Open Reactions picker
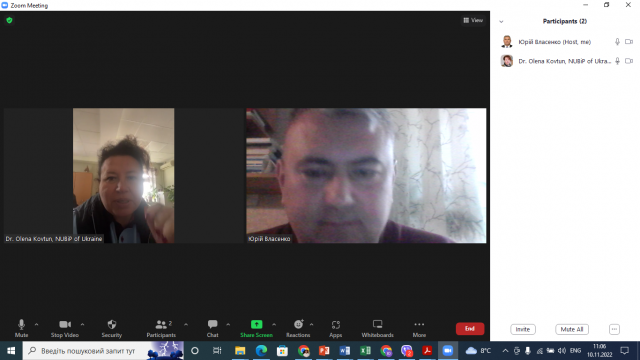The image size is (640, 360). coord(298,328)
